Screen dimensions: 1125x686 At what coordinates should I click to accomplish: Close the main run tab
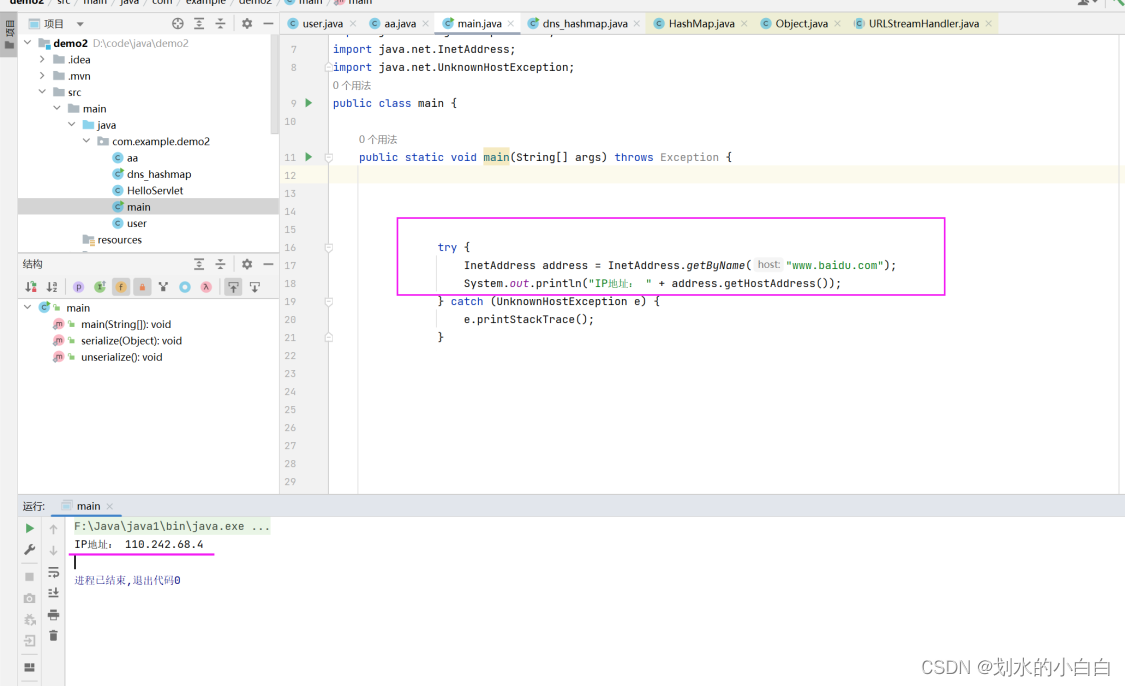point(110,507)
